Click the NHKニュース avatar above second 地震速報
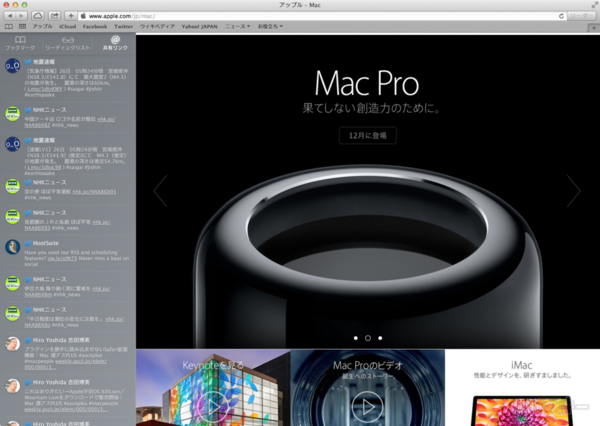This screenshot has height=426, width=600. coord(13,114)
